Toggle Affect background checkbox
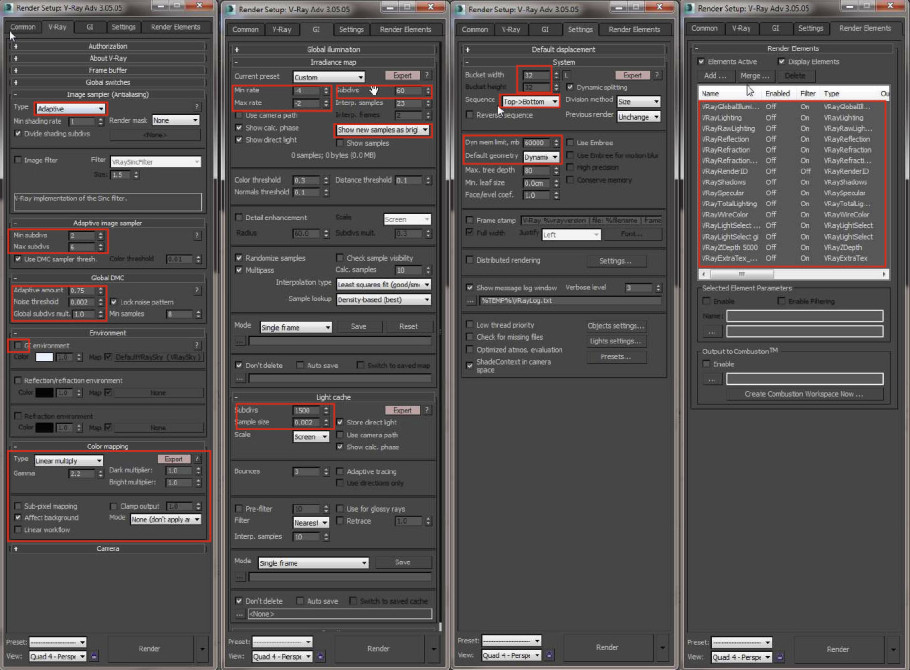The width and height of the screenshot is (910, 670). pyautogui.click(x=17, y=517)
